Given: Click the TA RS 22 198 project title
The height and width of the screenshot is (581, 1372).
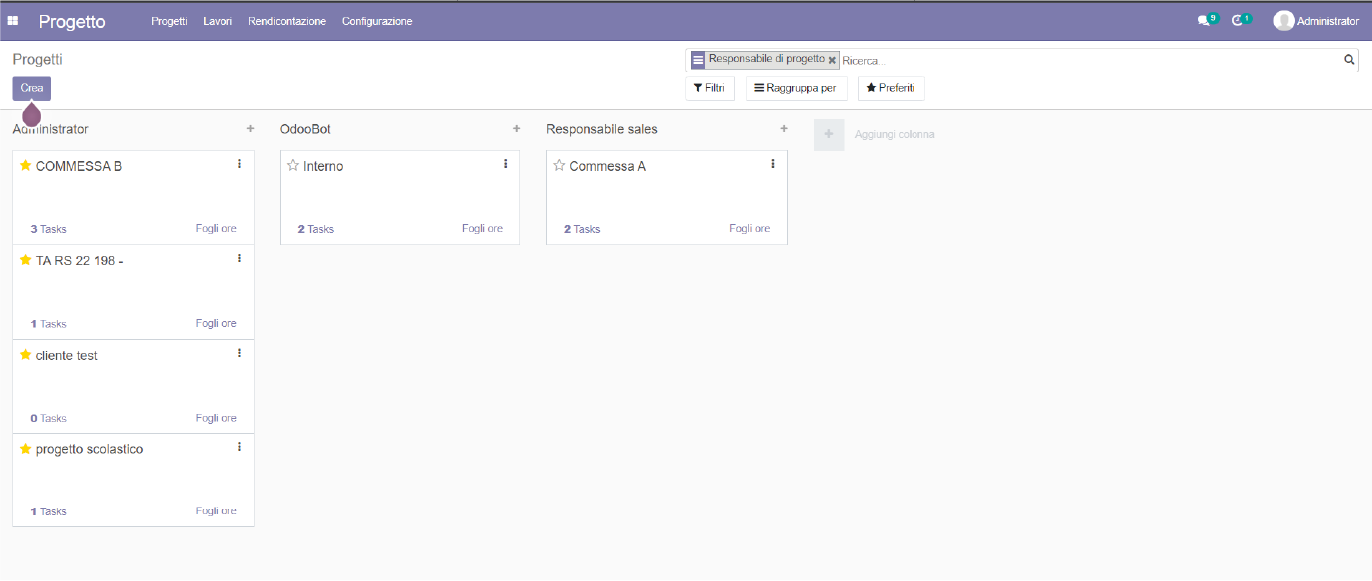Looking at the screenshot, I should click(x=79, y=260).
